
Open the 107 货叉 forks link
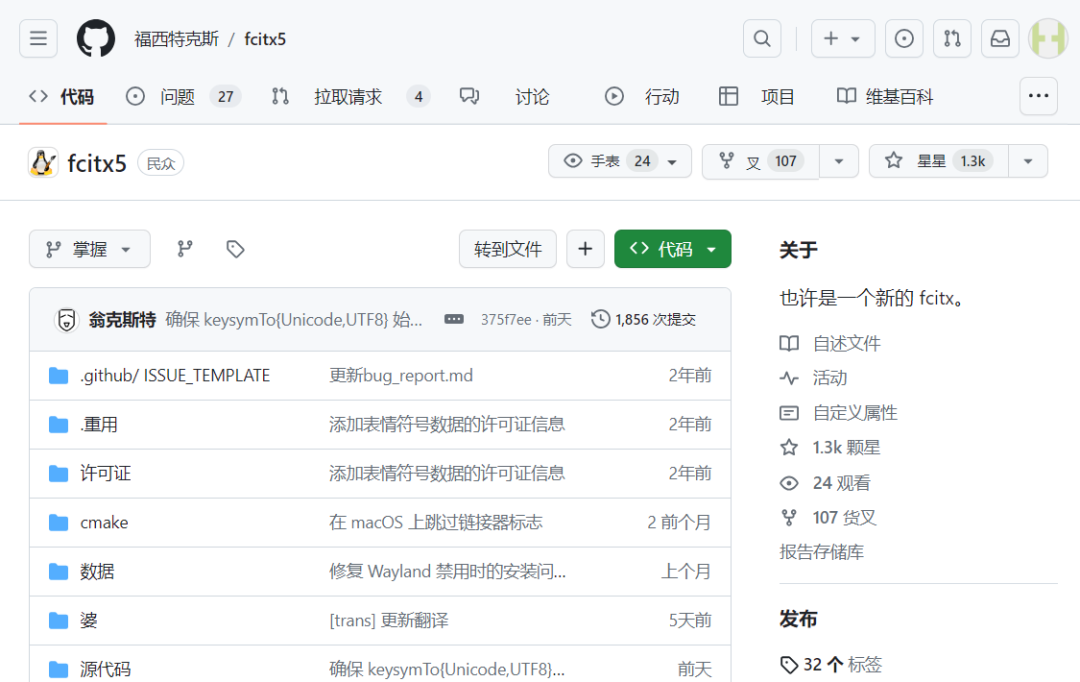tap(828, 517)
